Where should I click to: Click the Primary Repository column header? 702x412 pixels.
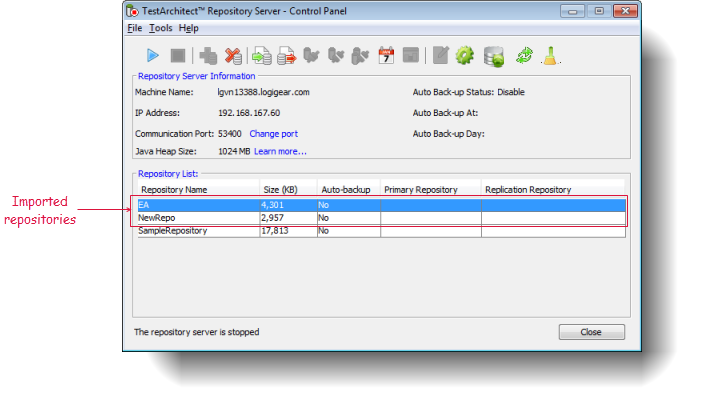[x=431, y=190]
